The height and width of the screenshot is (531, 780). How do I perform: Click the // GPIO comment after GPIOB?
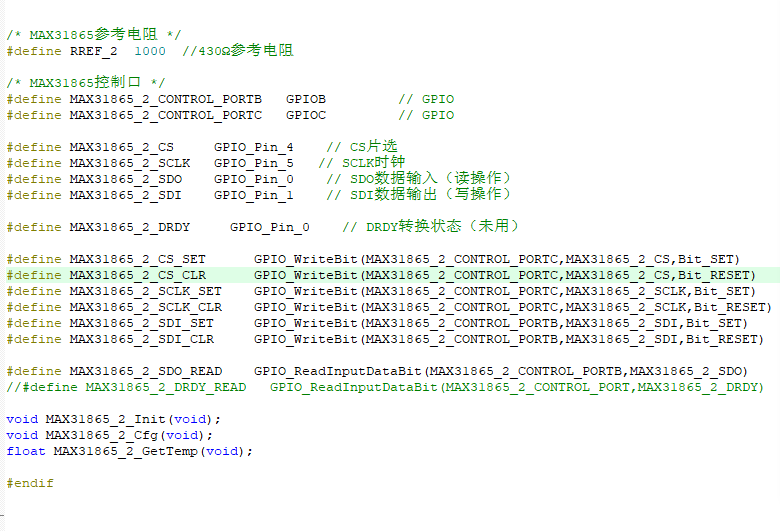pos(426,100)
